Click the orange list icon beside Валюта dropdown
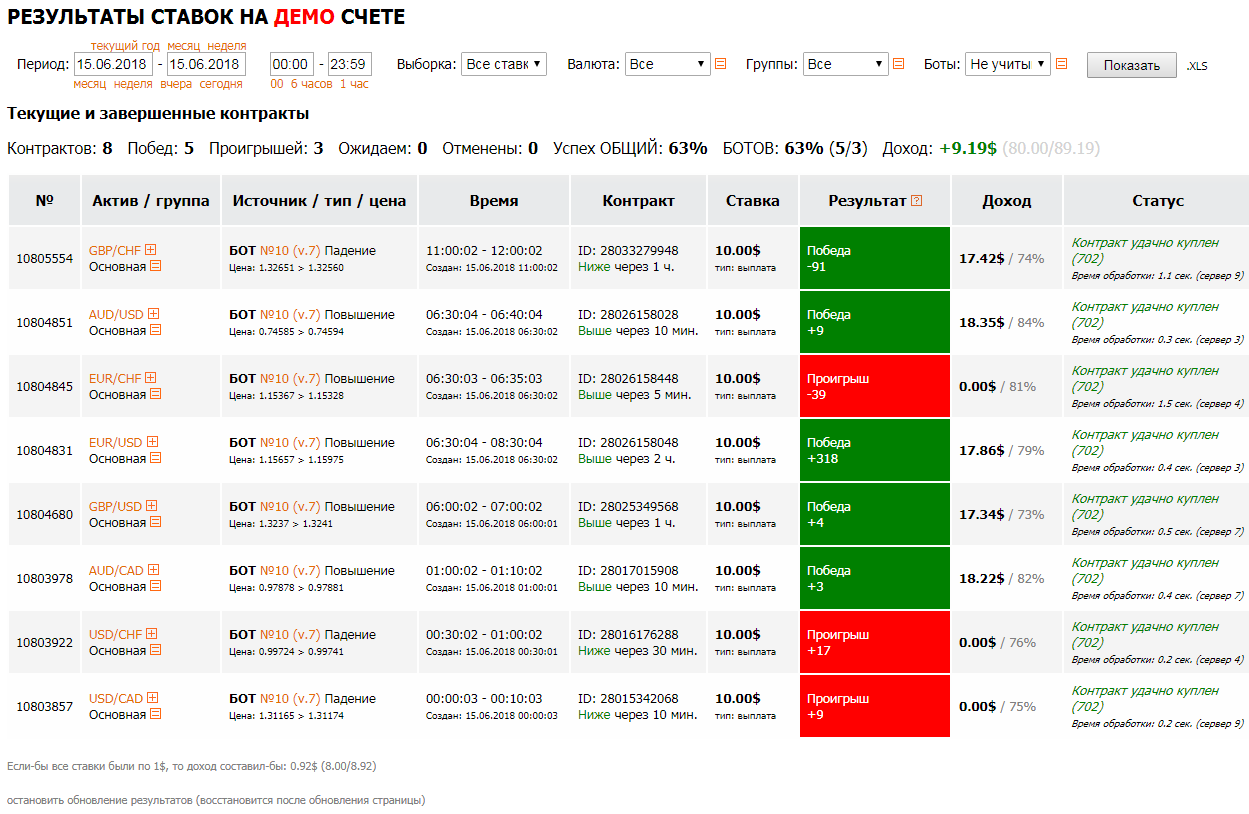Image resolution: width=1249 pixels, height=814 pixels. click(720, 64)
